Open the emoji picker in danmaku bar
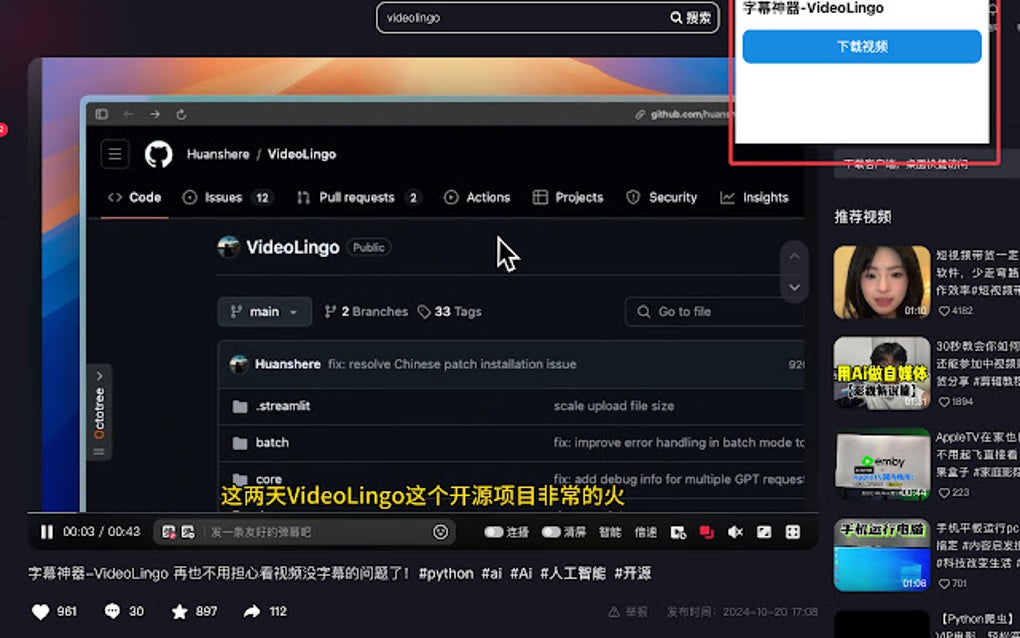 pyautogui.click(x=440, y=532)
